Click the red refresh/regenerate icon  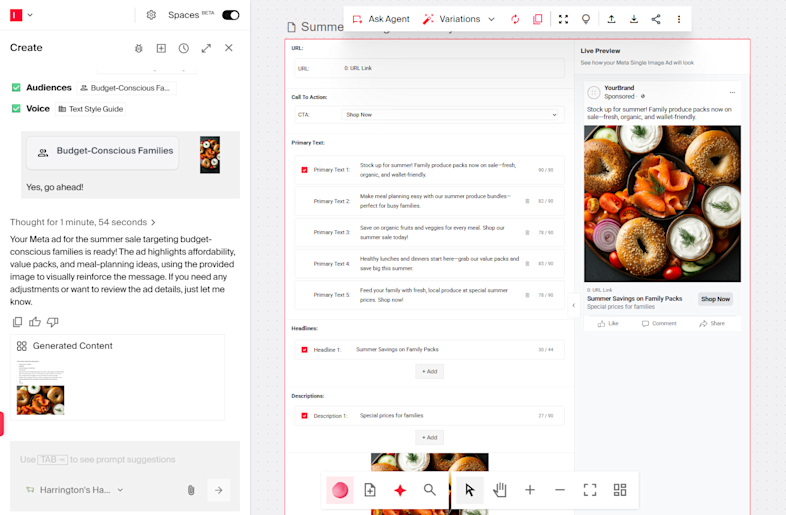pyautogui.click(x=515, y=19)
